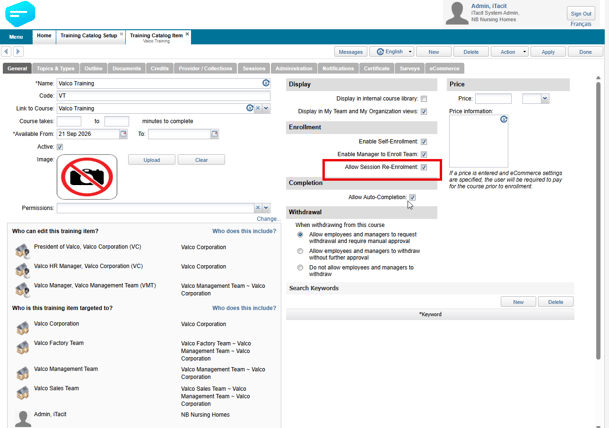609x428 pixels.
Task: Select do not allow withdraw option
Action: pos(300,268)
